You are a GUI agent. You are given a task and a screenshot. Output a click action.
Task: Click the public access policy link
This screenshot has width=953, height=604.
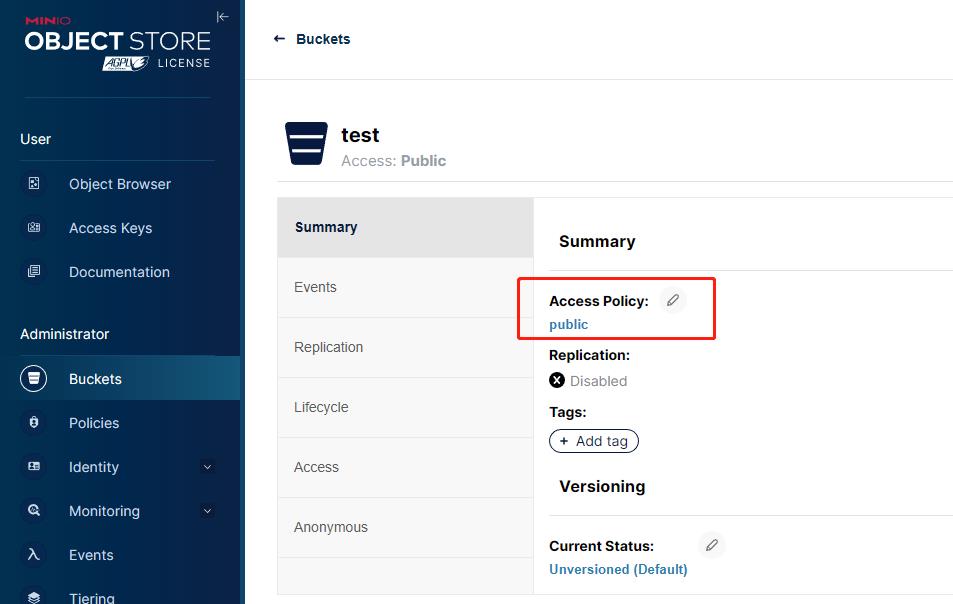click(569, 324)
